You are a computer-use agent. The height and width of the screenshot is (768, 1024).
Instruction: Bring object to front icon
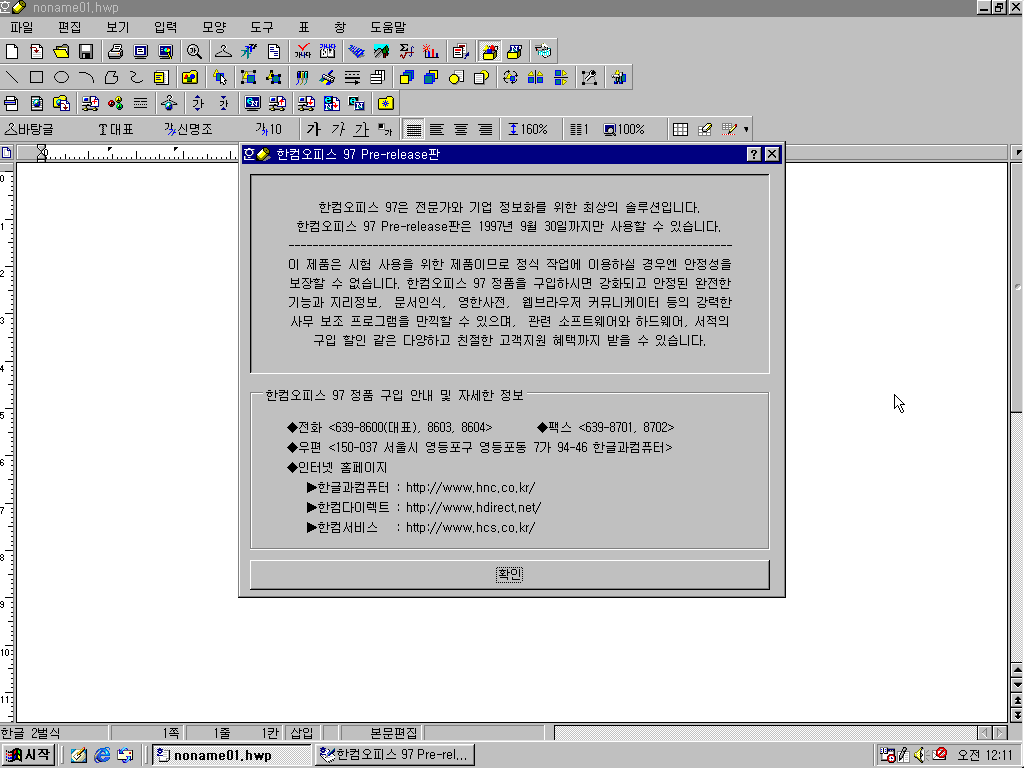coord(406,78)
